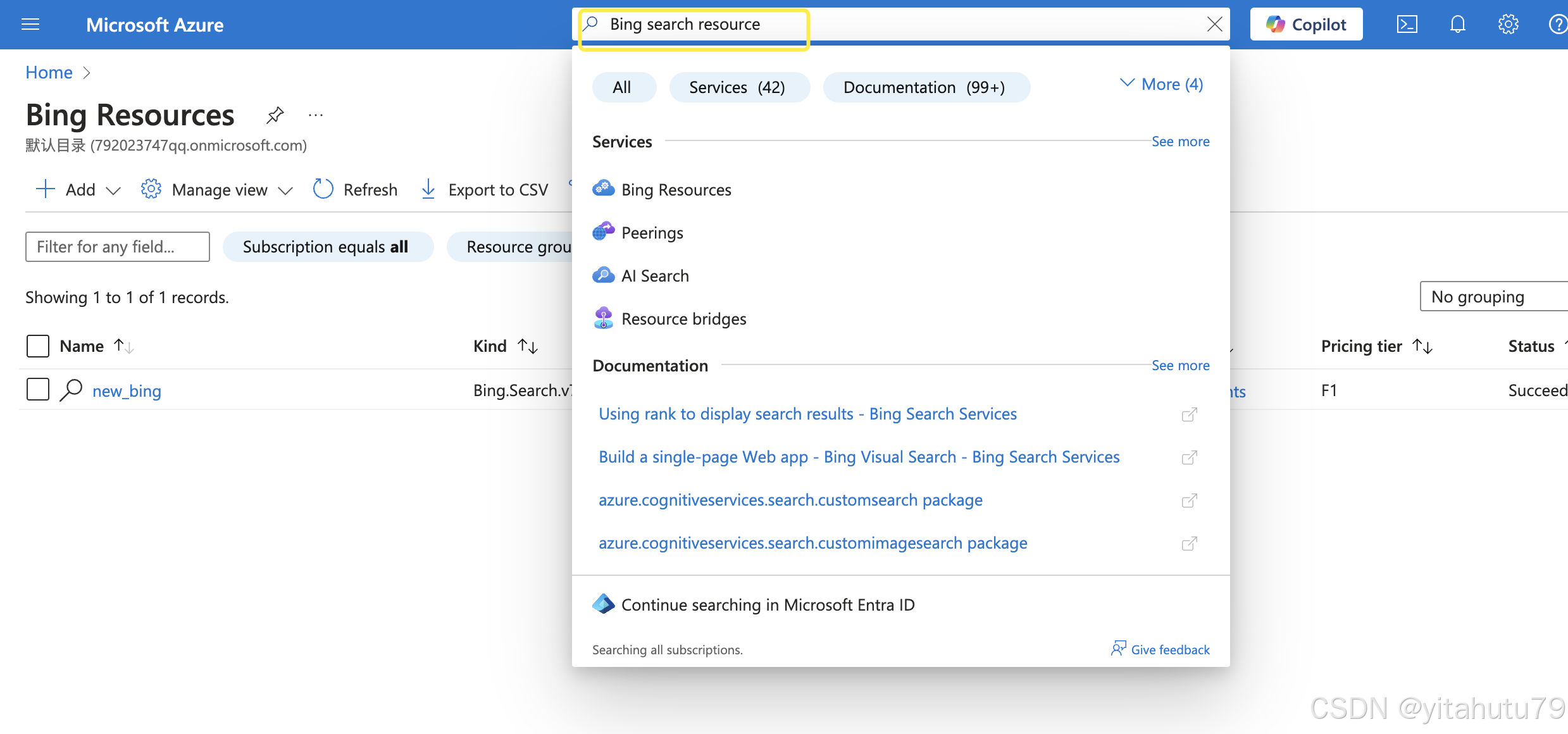Open the new_bing resource link
Screen dimensions: 1568x734
pos(127,391)
